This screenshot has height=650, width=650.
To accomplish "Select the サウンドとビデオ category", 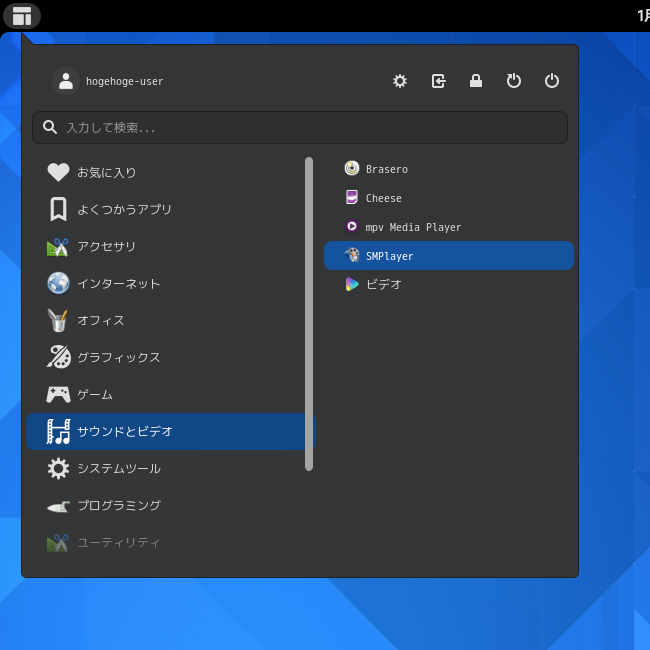I will pos(170,432).
